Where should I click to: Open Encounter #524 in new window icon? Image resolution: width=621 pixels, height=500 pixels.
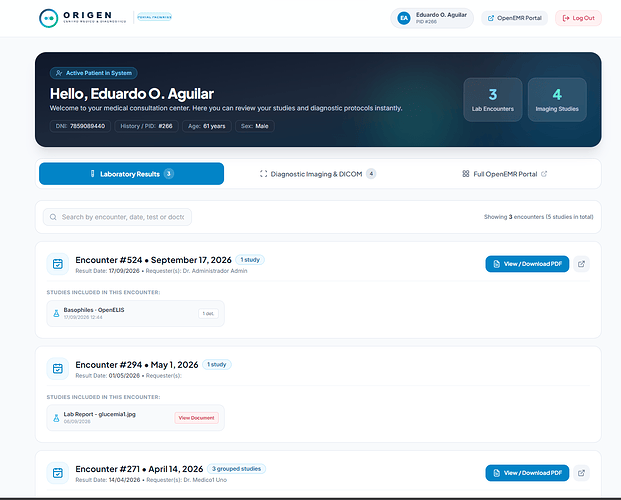click(x=581, y=264)
